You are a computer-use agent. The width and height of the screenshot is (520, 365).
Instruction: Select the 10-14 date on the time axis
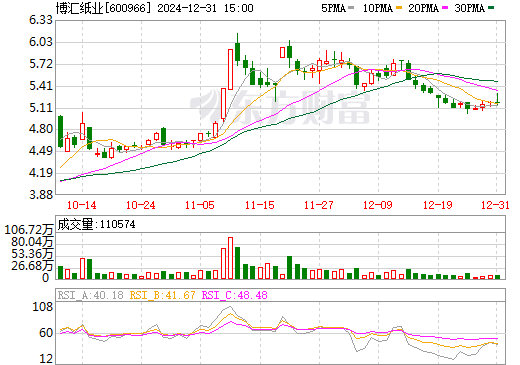[x=82, y=205]
